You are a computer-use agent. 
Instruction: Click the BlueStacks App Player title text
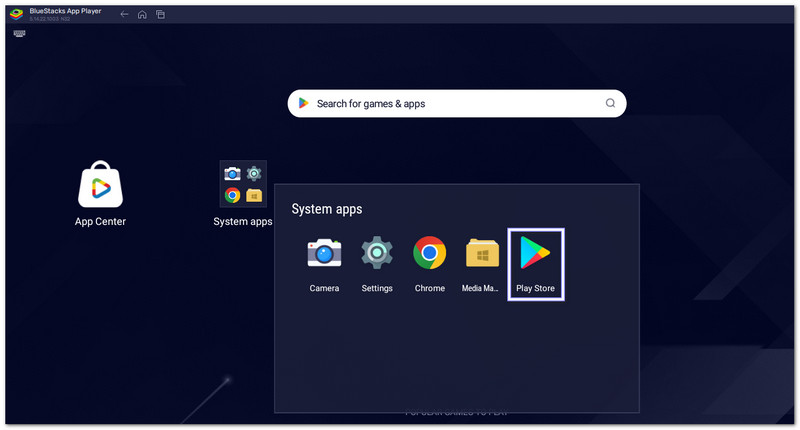pyautogui.click(x=65, y=11)
